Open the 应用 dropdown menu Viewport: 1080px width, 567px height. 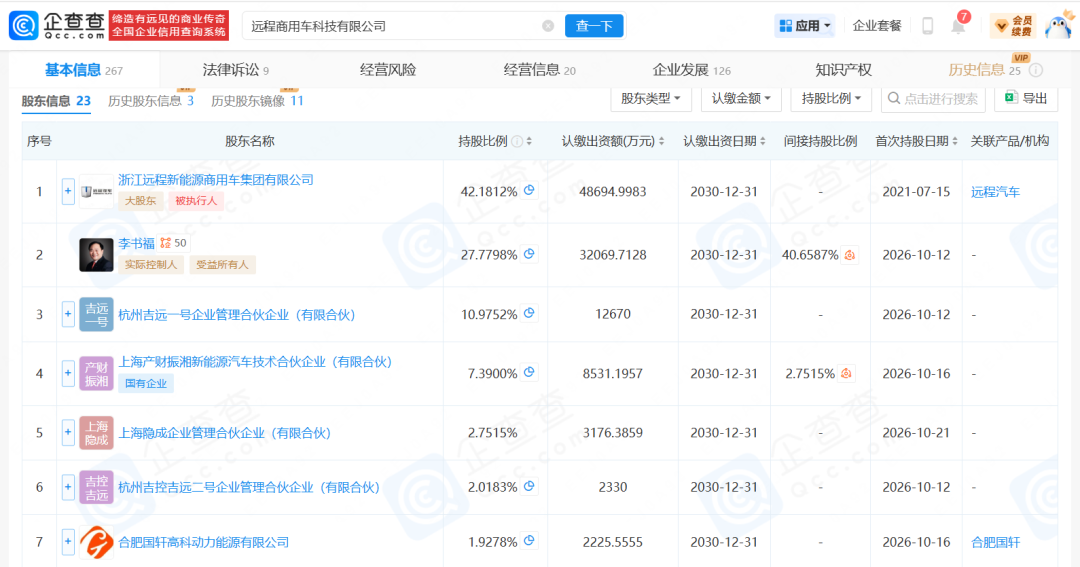804,26
